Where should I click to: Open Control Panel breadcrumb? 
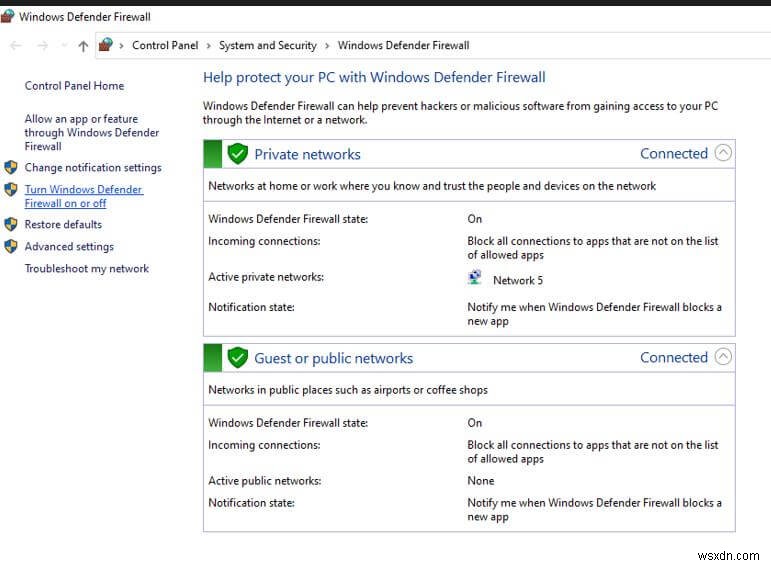point(165,45)
